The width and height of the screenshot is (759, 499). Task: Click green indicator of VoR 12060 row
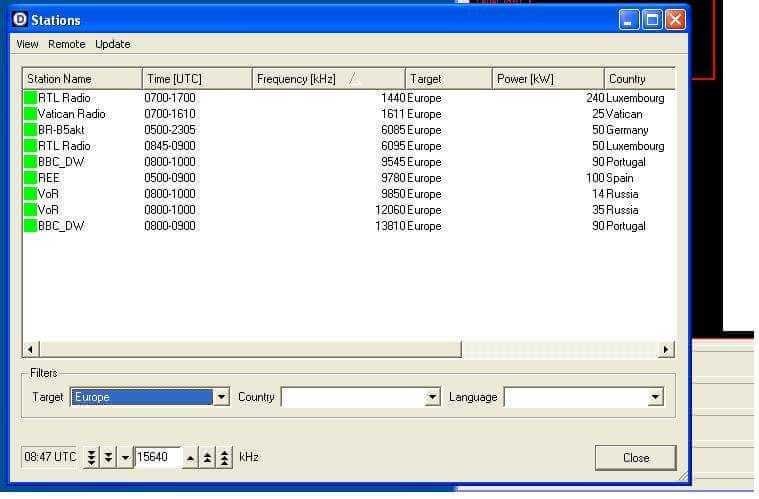pyautogui.click(x=30, y=210)
